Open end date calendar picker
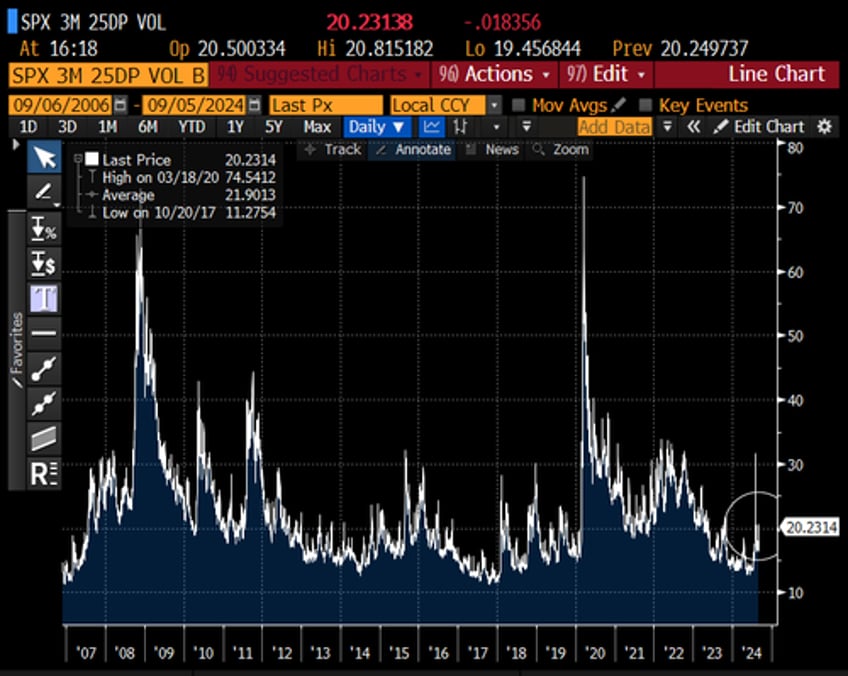Image resolution: width=848 pixels, height=676 pixels. [x=254, y=105]
